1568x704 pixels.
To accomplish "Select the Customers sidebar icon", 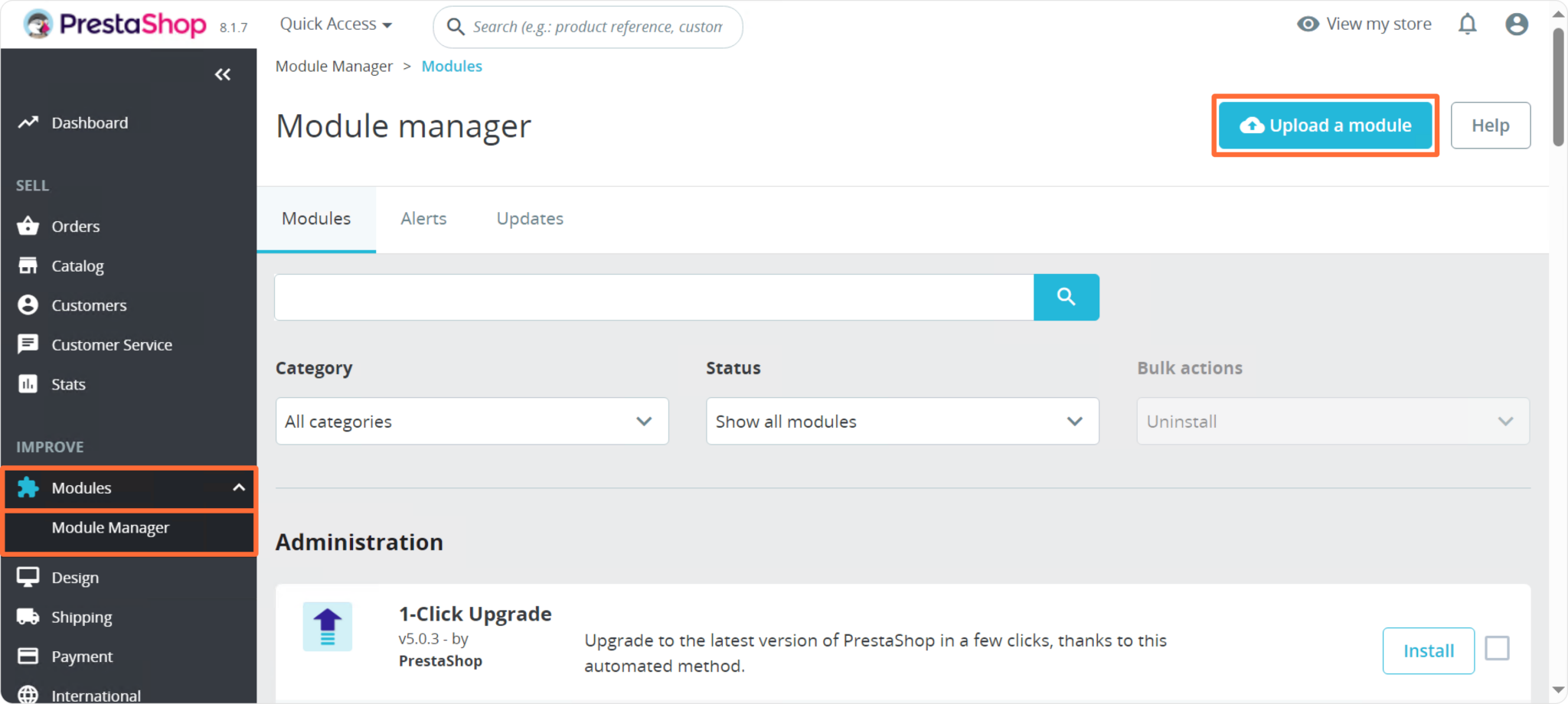I will (28, 305).
